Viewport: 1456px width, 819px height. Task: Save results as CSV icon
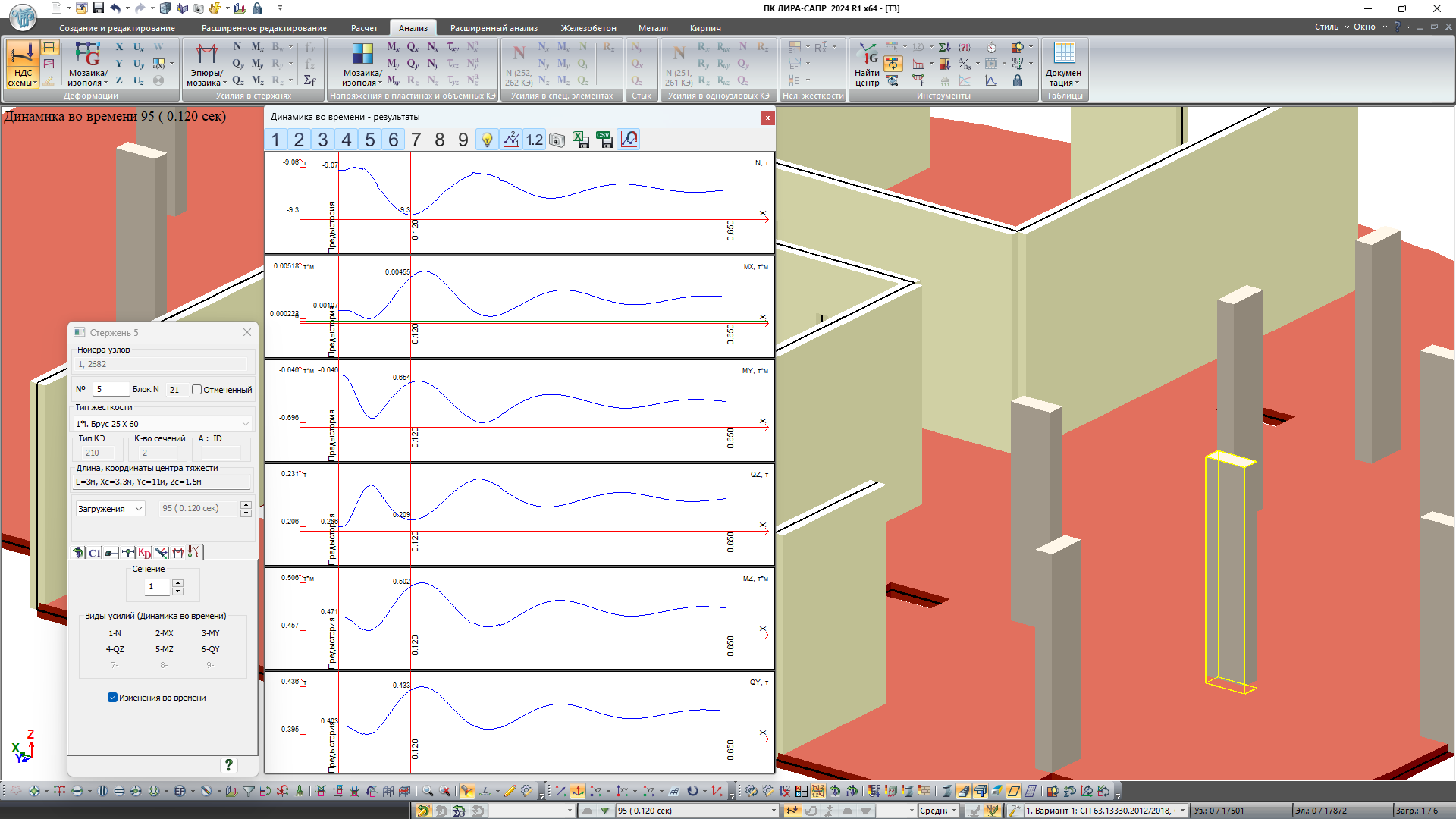(604, 140)
